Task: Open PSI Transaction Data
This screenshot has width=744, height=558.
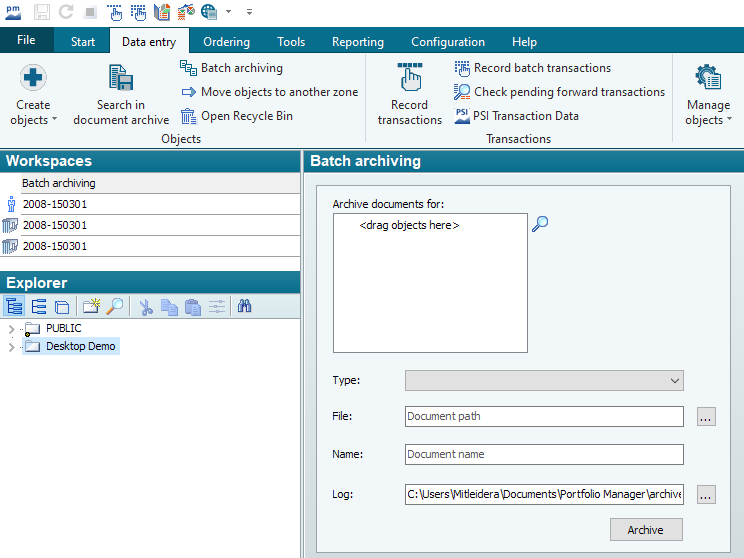Action: tap(516, 116)
